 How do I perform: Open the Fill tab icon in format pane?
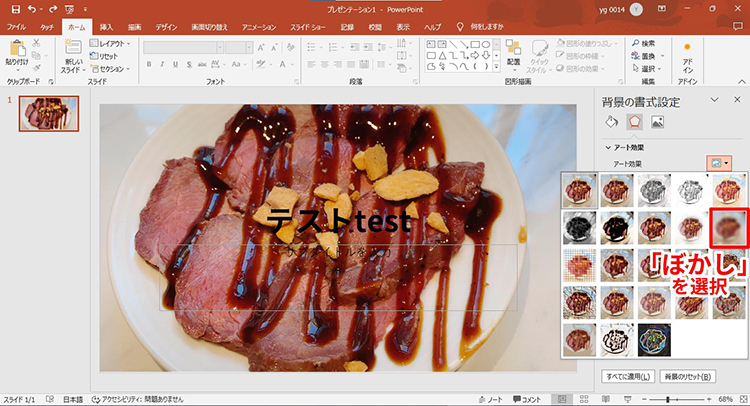tap(612, 122)
